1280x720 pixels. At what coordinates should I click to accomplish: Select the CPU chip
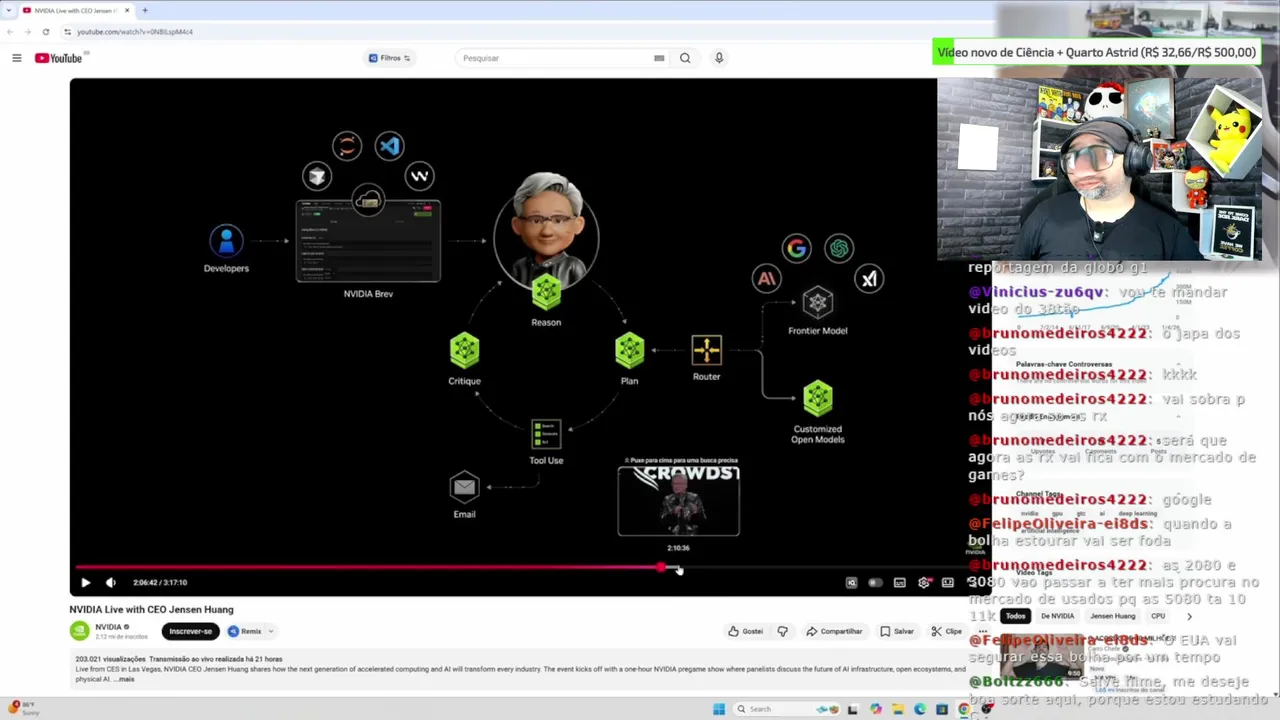(x=1158, y=616)
